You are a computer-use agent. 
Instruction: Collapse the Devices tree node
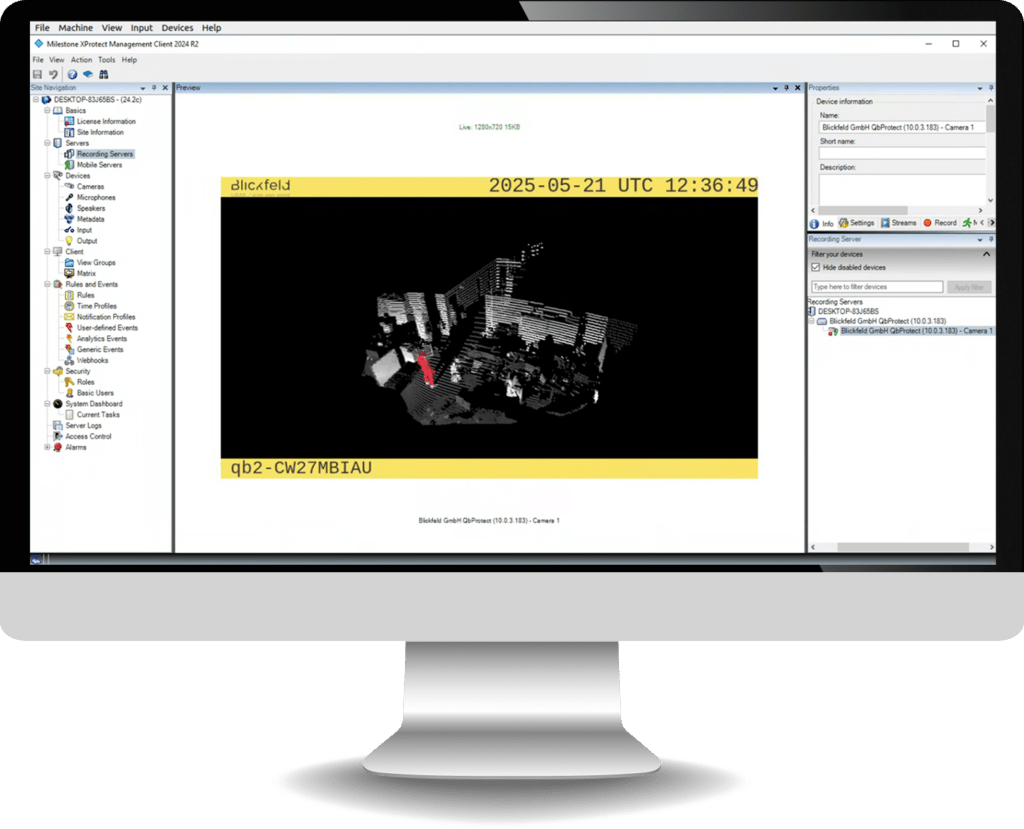[x=47, y=176]
